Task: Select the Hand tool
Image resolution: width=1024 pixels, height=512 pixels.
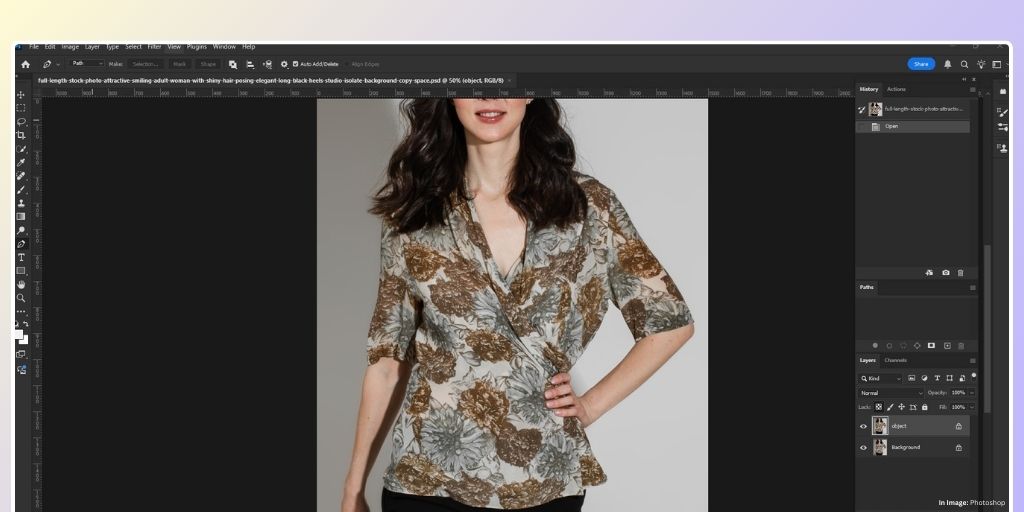Action: point(21,285)
